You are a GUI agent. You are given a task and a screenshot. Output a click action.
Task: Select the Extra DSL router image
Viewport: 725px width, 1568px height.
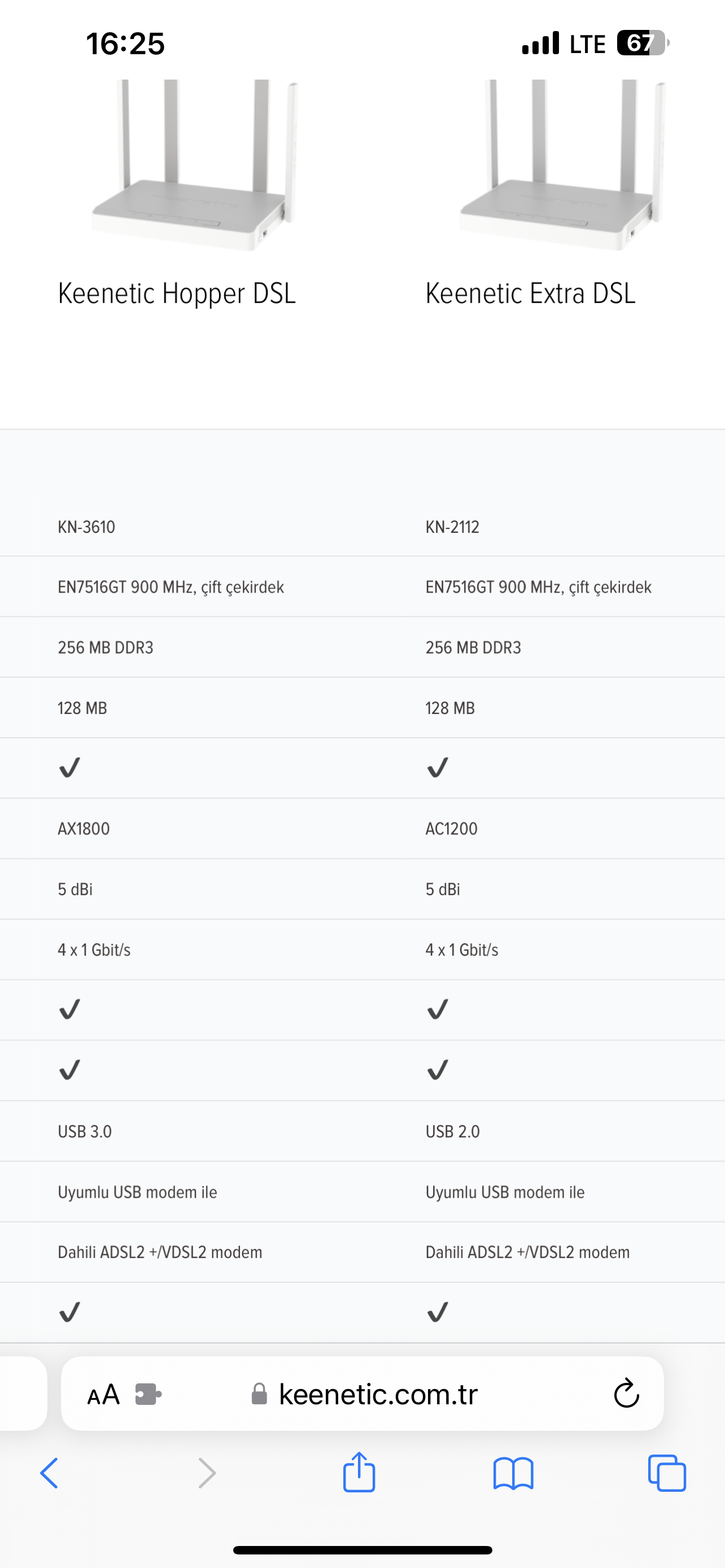click(562, 165)
